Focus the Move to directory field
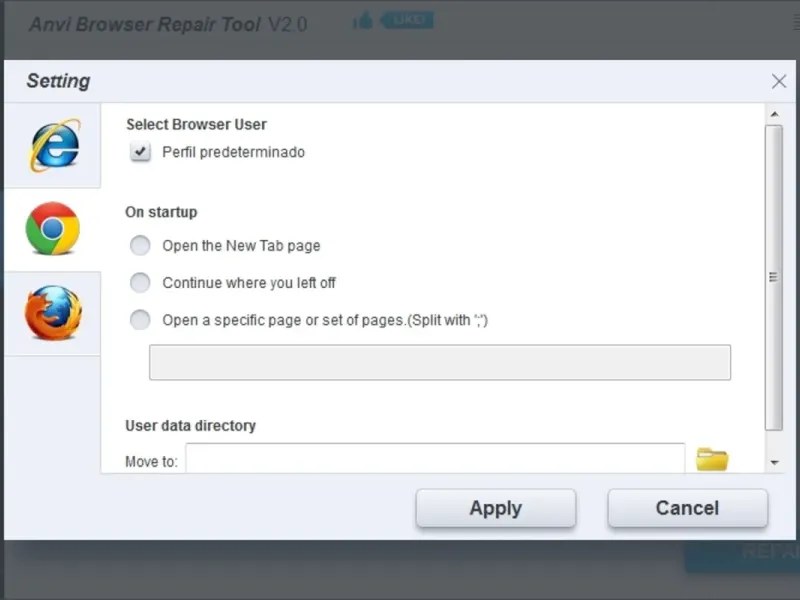This screenshot has height=600, width=800. 435,460
